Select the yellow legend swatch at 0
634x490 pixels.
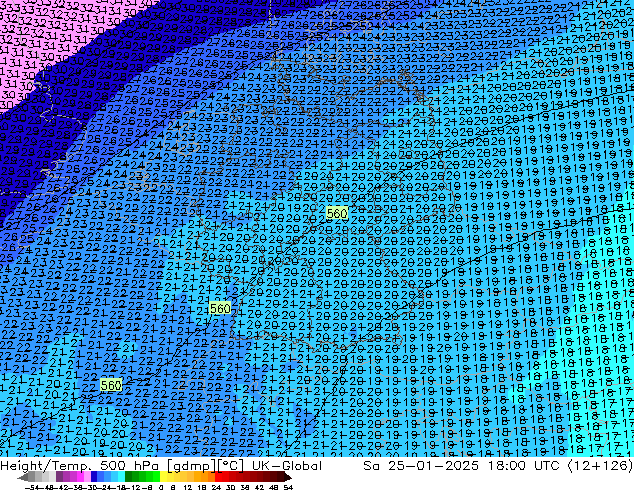(163, 477)
